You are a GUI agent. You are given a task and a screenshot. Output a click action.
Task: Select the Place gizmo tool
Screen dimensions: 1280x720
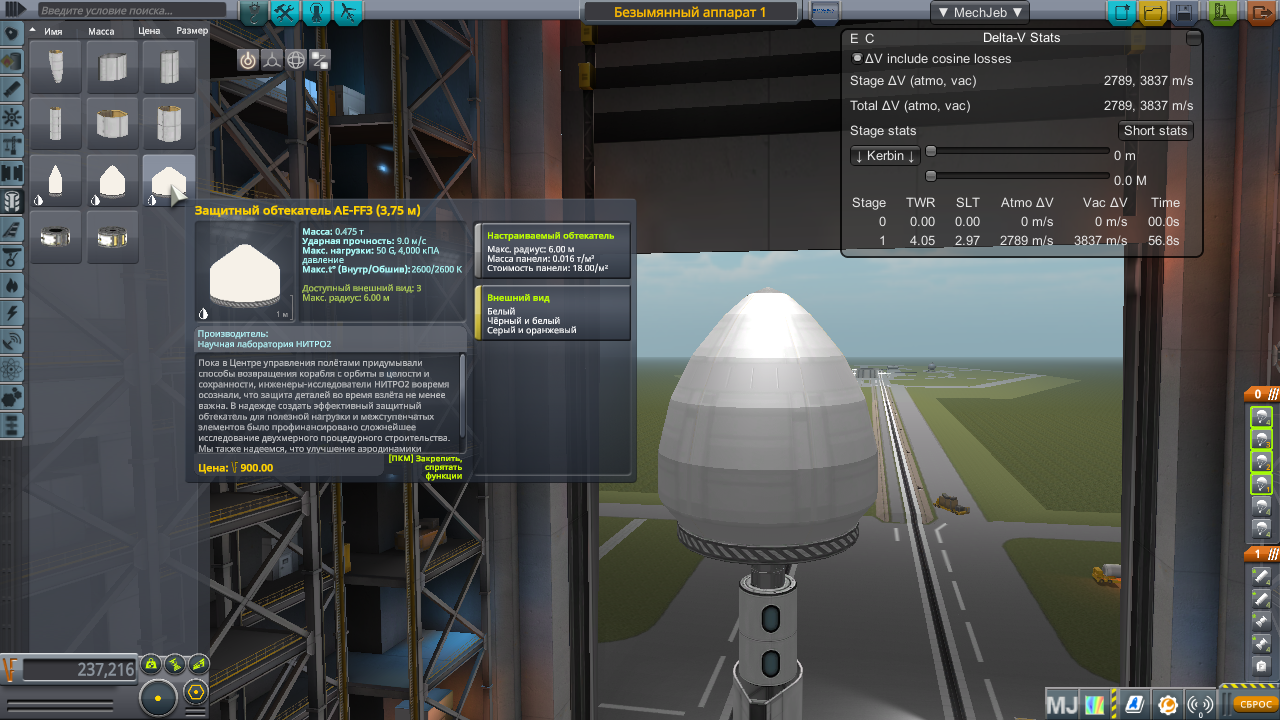click(248, 60)
